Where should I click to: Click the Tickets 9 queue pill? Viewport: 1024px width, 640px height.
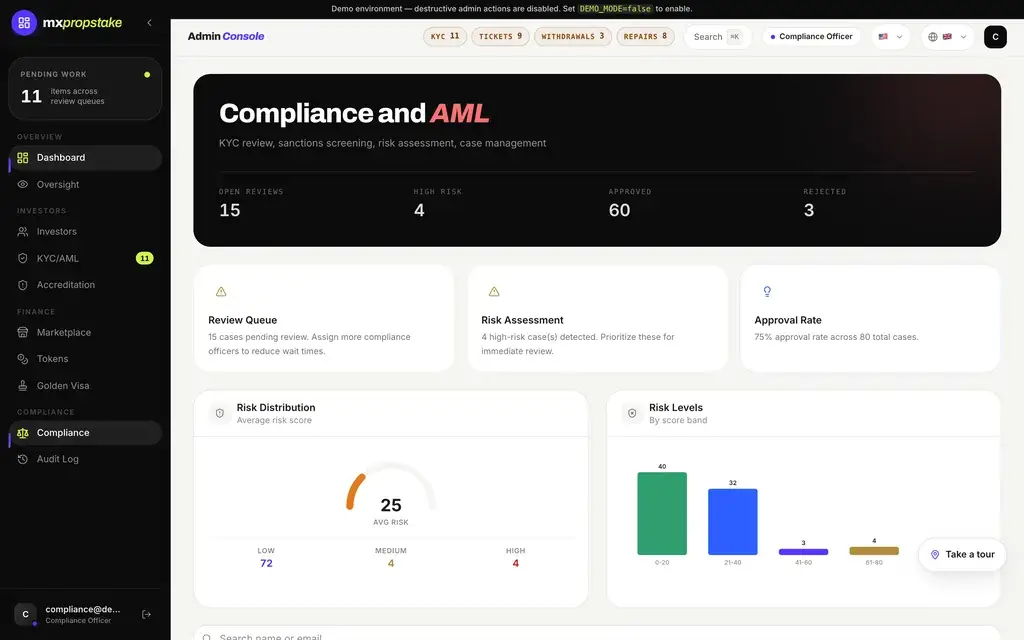tap(500, 37)
